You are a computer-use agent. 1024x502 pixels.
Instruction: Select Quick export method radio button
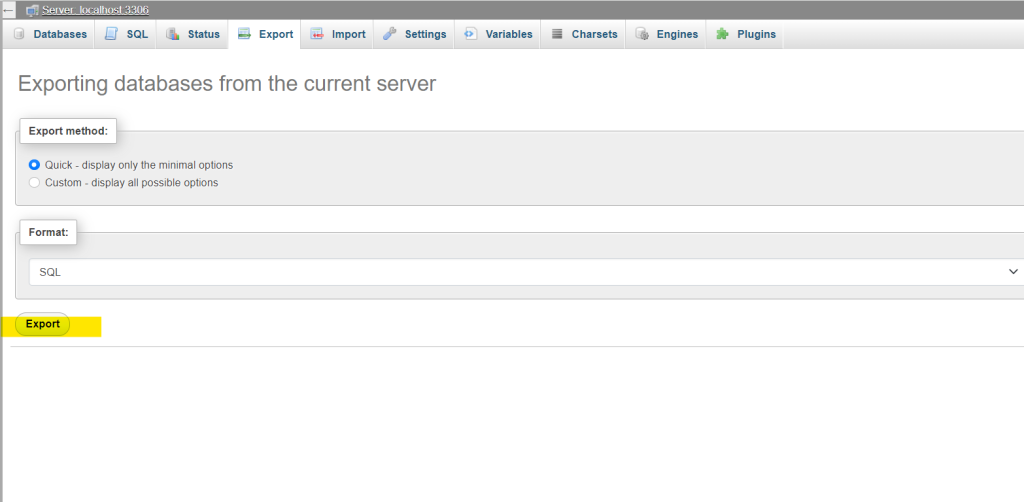click(35, 165)
